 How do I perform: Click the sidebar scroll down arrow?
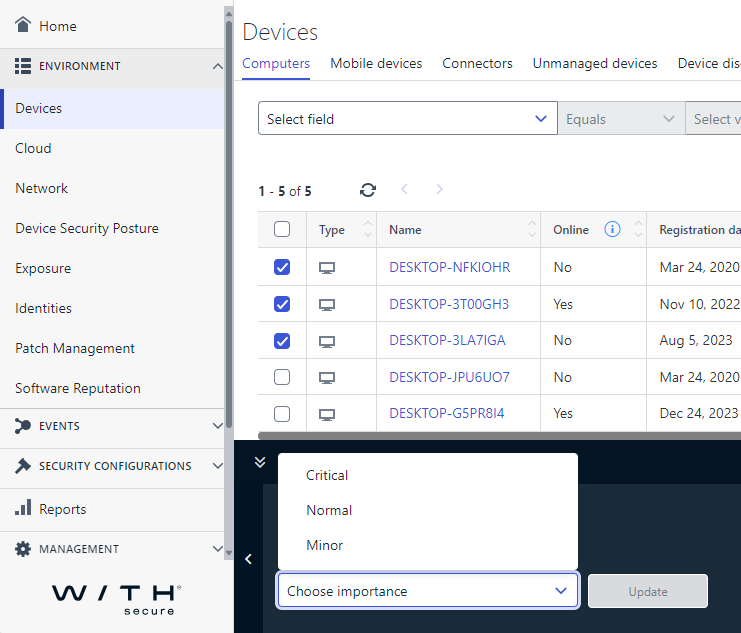(x=229, y=553)
